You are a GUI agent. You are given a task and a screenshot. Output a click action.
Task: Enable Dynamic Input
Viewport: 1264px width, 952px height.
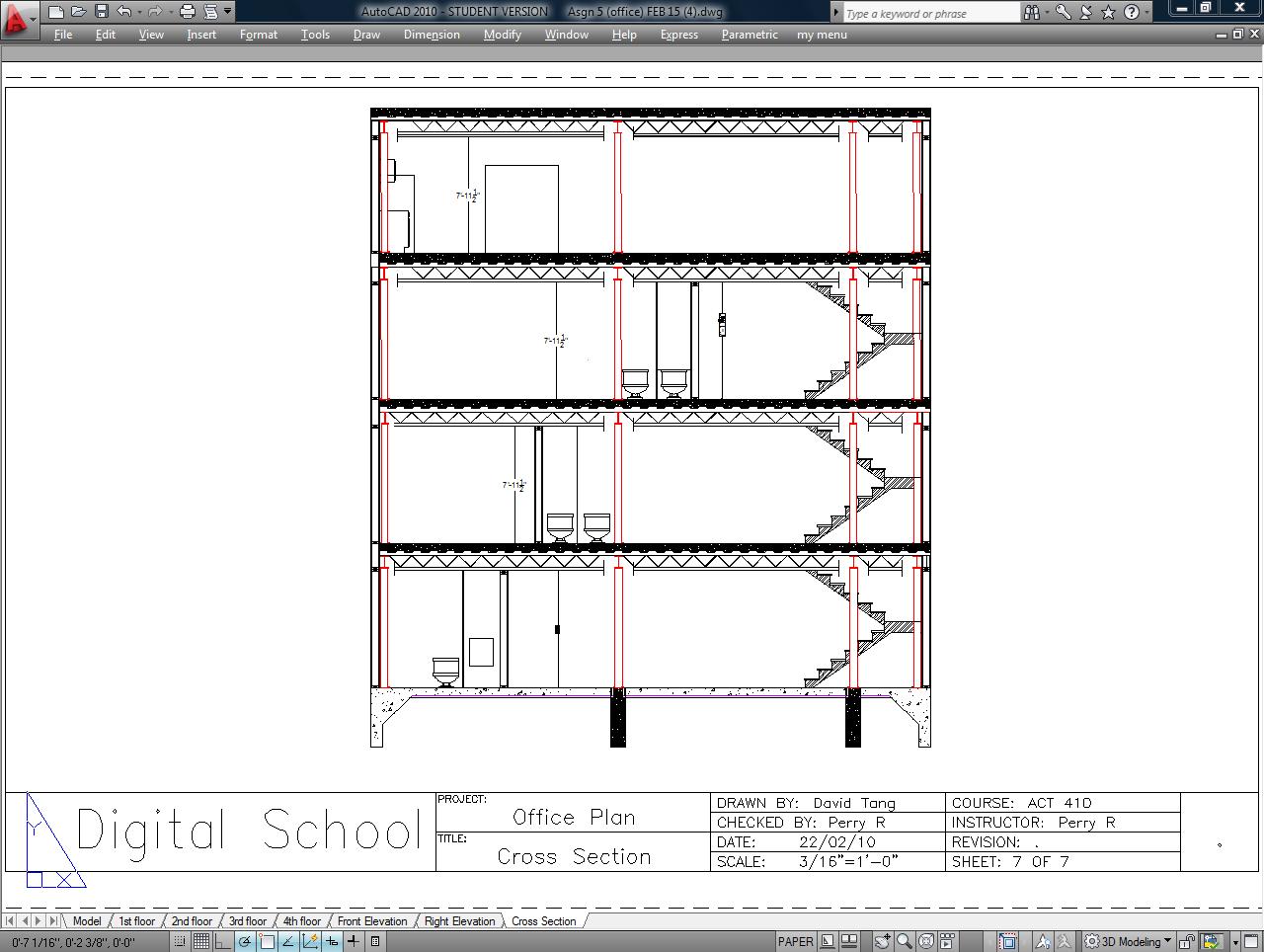[x=334, y=940]
